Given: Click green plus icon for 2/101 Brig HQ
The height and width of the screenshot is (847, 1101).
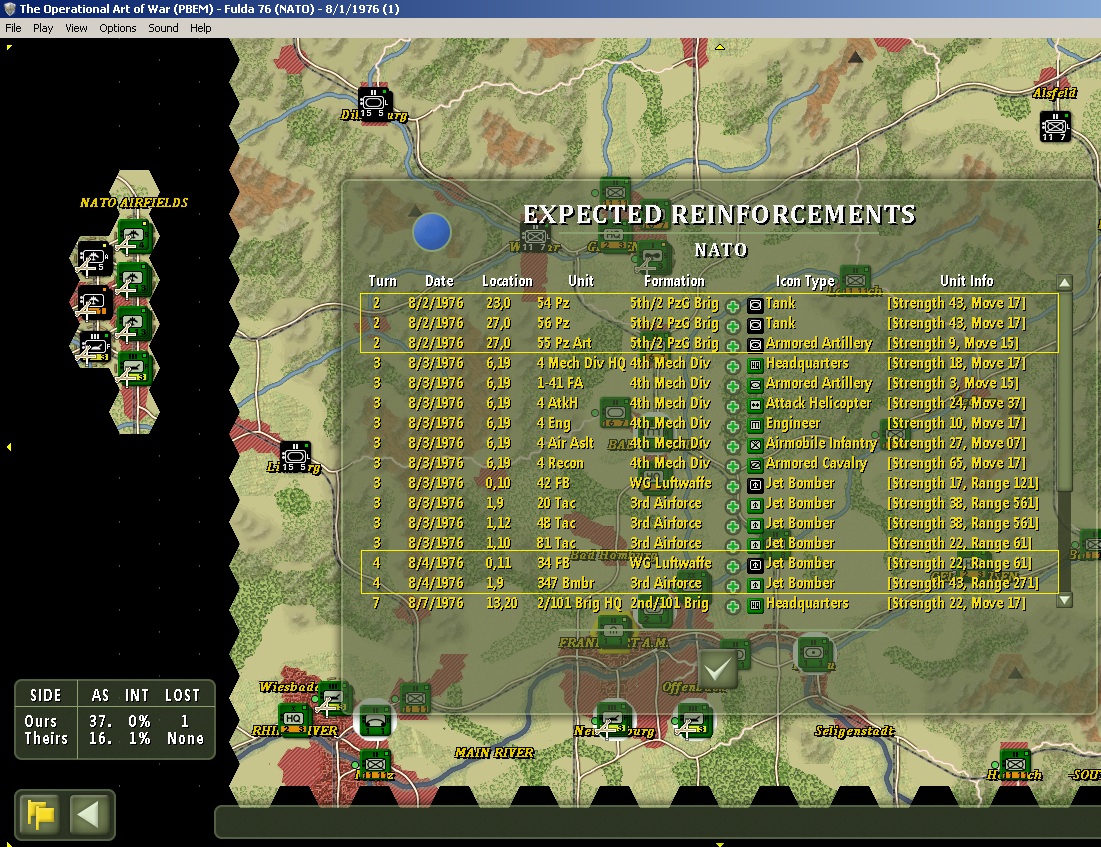Looking at the screenshot, I should click(732, 606).
